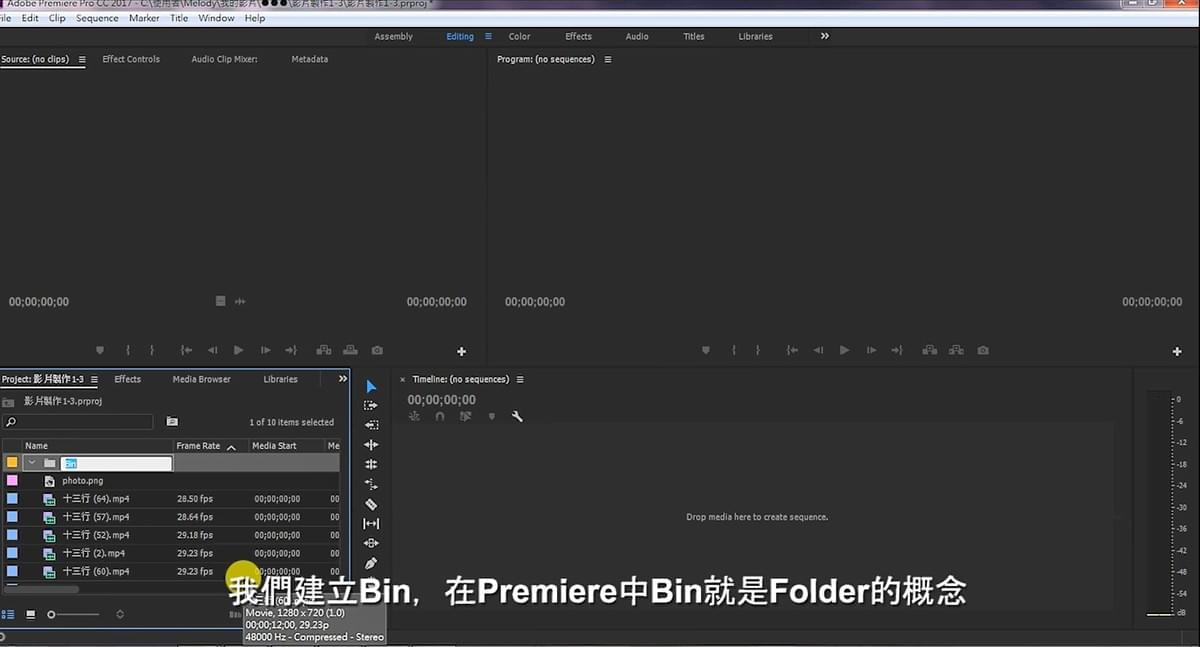Play the Source monitor
1200x647 pixels.
pyautogui.click(x=238, y=350)
